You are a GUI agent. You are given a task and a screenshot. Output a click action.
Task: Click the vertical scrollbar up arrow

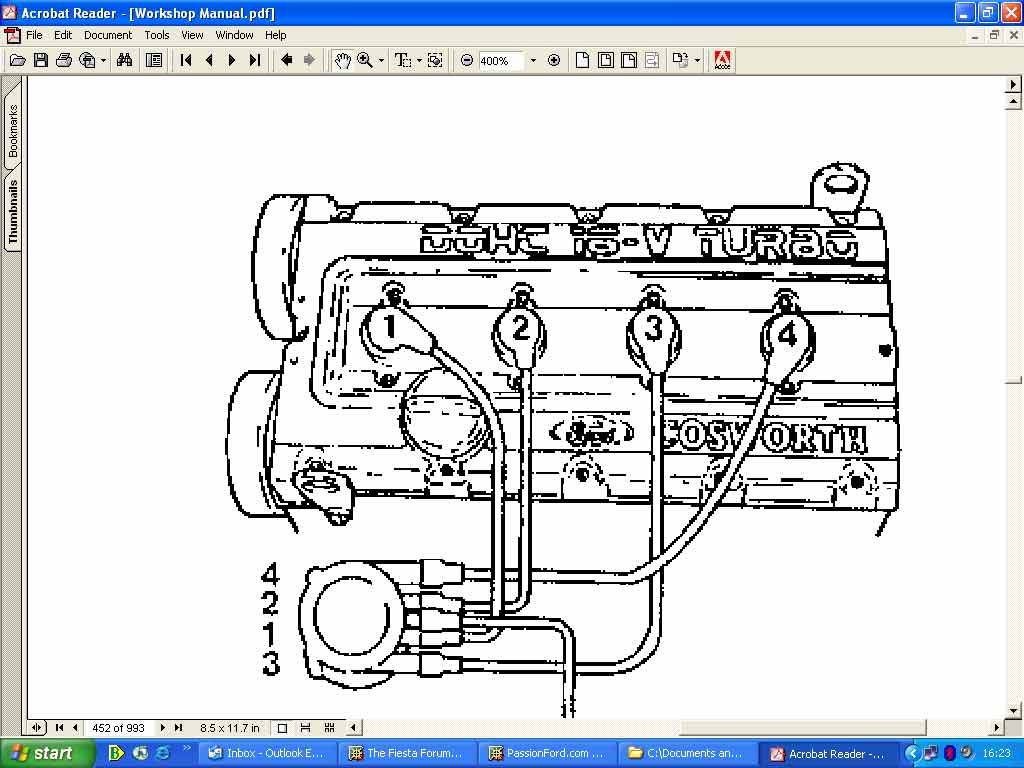click(1013, 101)
